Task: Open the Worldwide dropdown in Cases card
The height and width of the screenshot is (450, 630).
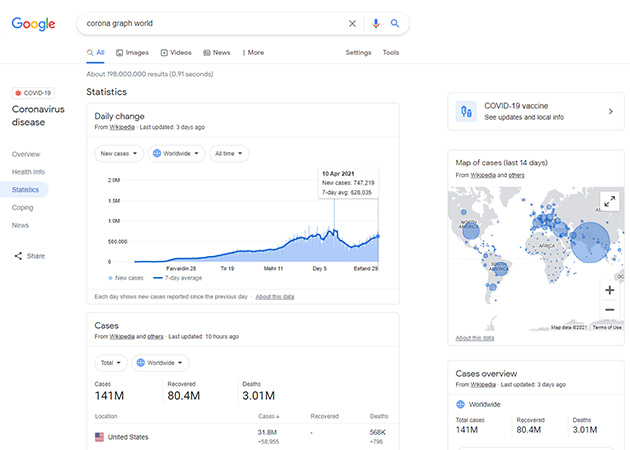Action: 160,363
